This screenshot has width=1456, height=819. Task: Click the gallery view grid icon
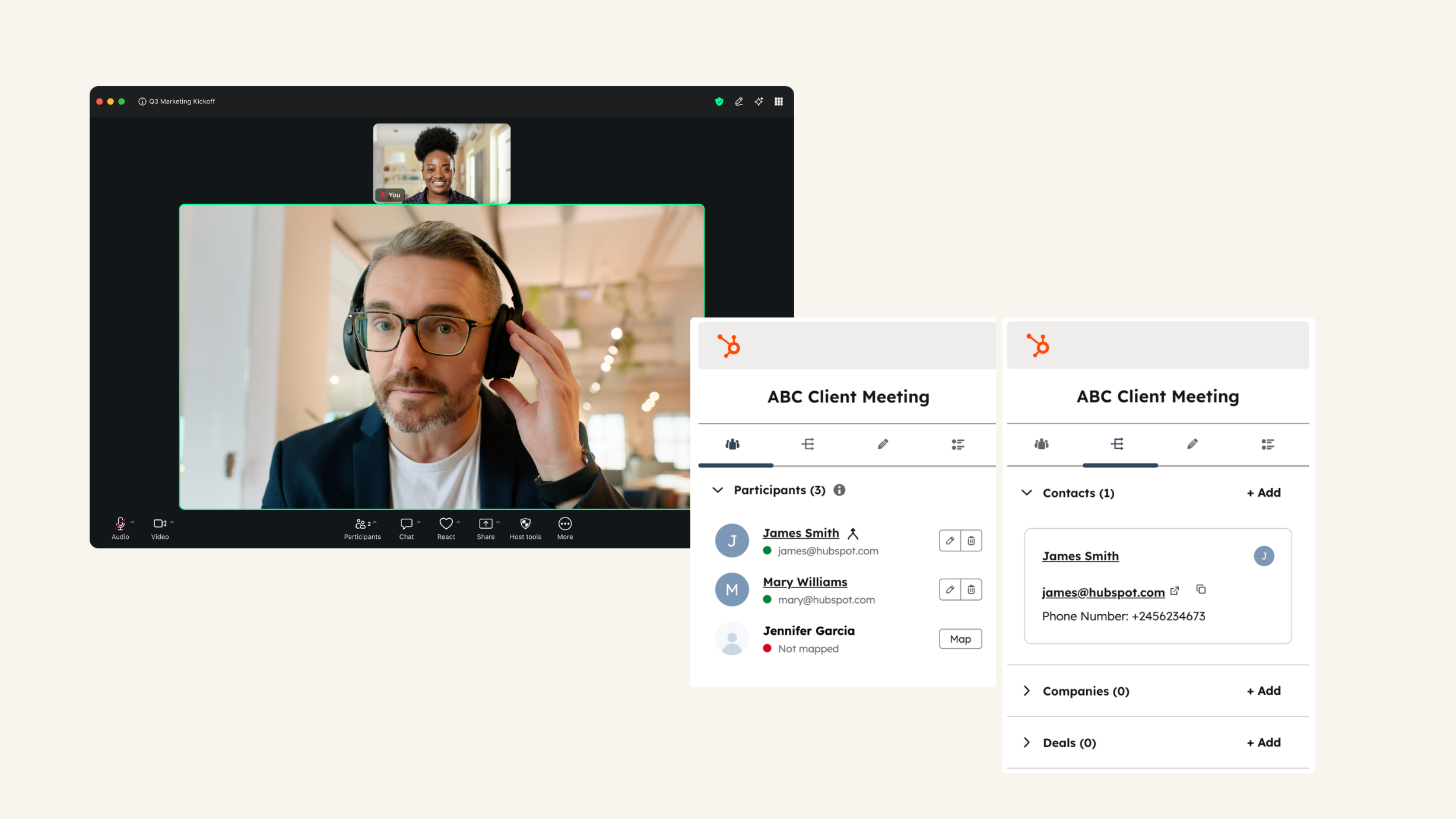click(778, 101)
